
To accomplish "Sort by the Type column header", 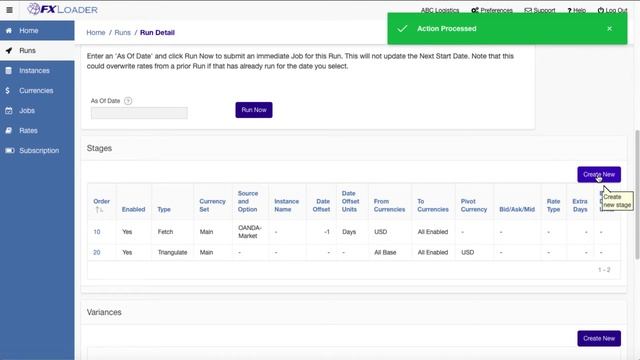I will (164, 209).
